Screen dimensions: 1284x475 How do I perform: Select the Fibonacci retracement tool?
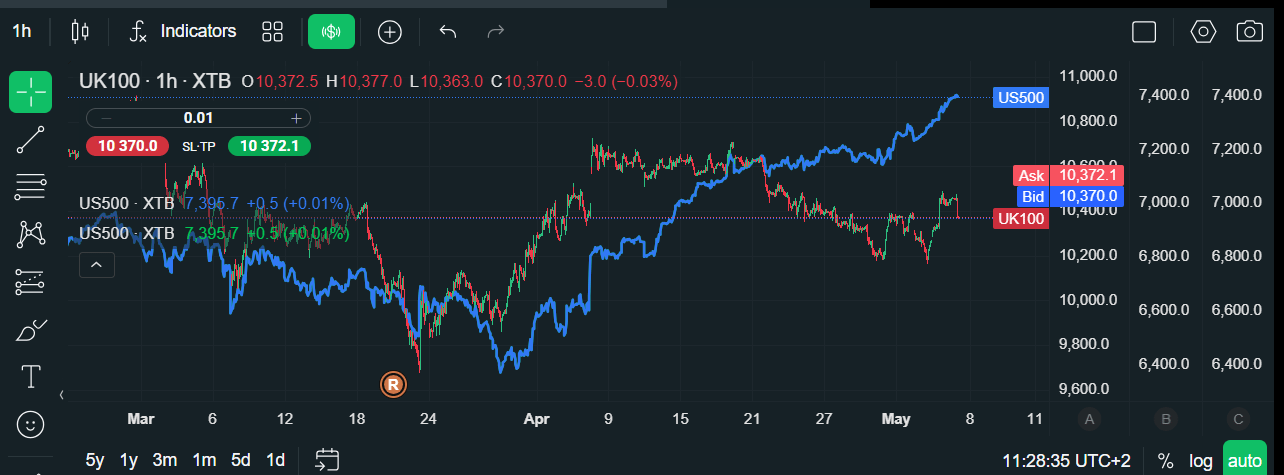tap(31, 187)
